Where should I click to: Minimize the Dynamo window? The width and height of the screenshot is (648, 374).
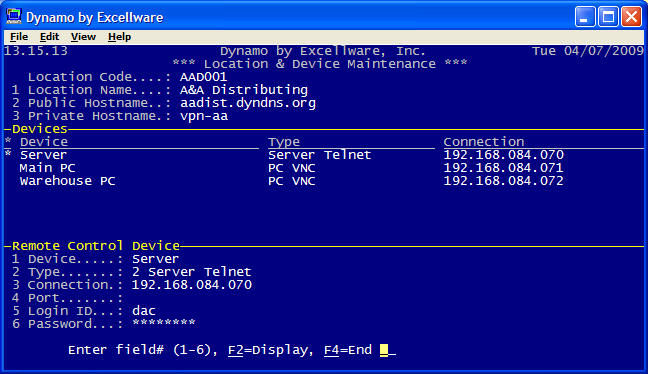click(x=585, y=17)
